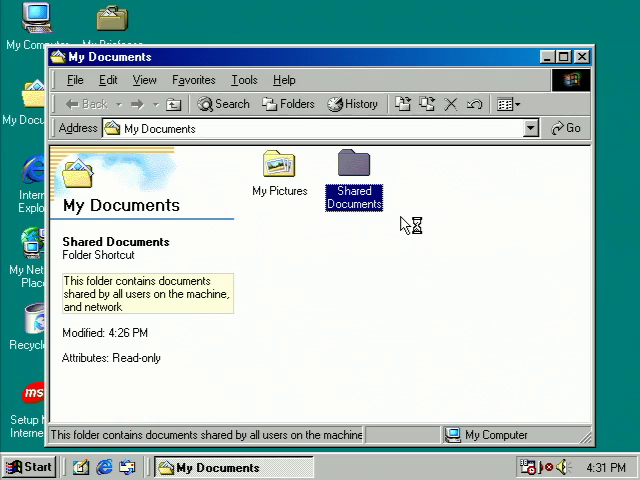Screen dimensions: 640x480
Task: Click the My Documents title bar icon
Action: (x=58, y=57)
